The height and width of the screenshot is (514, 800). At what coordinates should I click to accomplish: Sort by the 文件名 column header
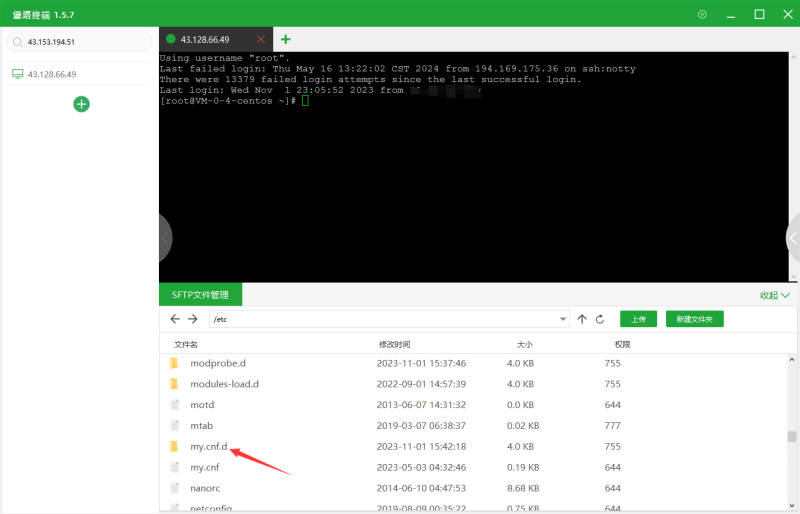click(x=186, y=345)
